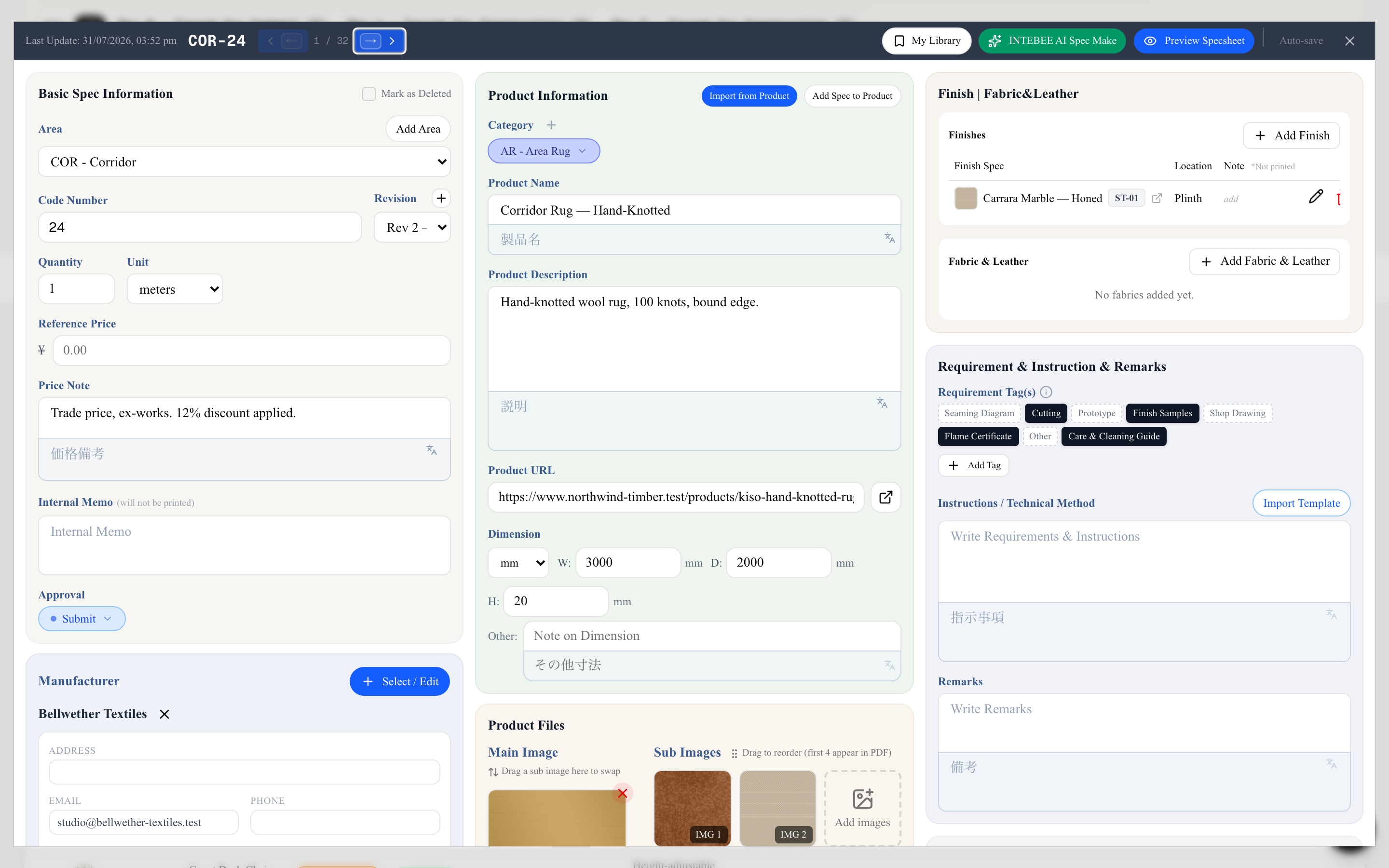
Task: Deselect the Flame Certificate tag
Action: [x=978, y=436]
